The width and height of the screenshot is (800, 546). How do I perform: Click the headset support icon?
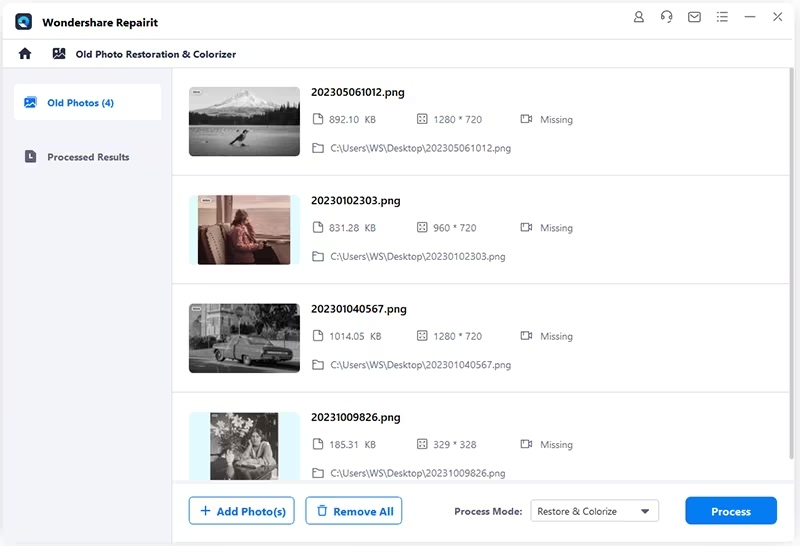click(x=667, y=18)
